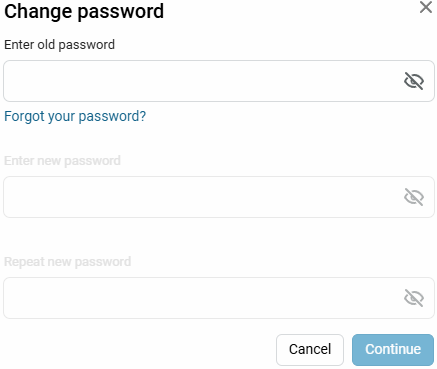Viewport: 437px width, 369px height.
Task: Click the old password input field
Action: pos(219,81)
